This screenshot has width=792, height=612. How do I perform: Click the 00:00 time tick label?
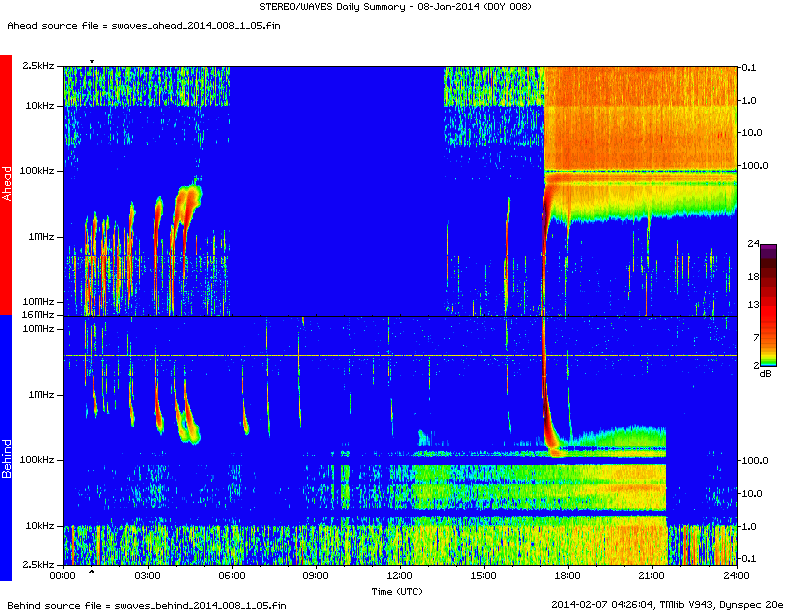point(63,576)
